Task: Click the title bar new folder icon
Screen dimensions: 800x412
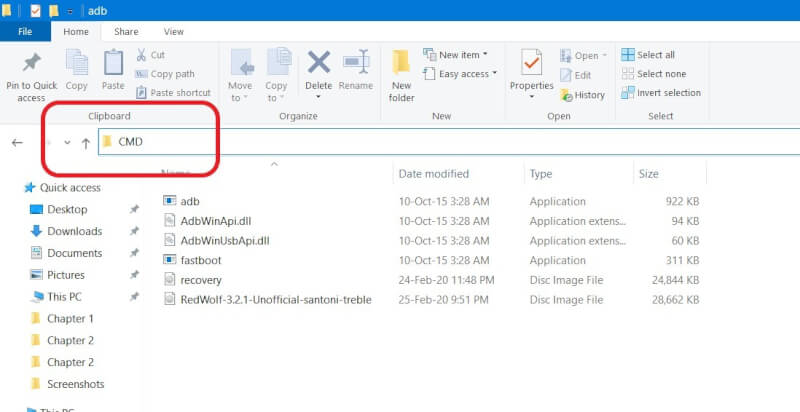Action: [53, 11]
